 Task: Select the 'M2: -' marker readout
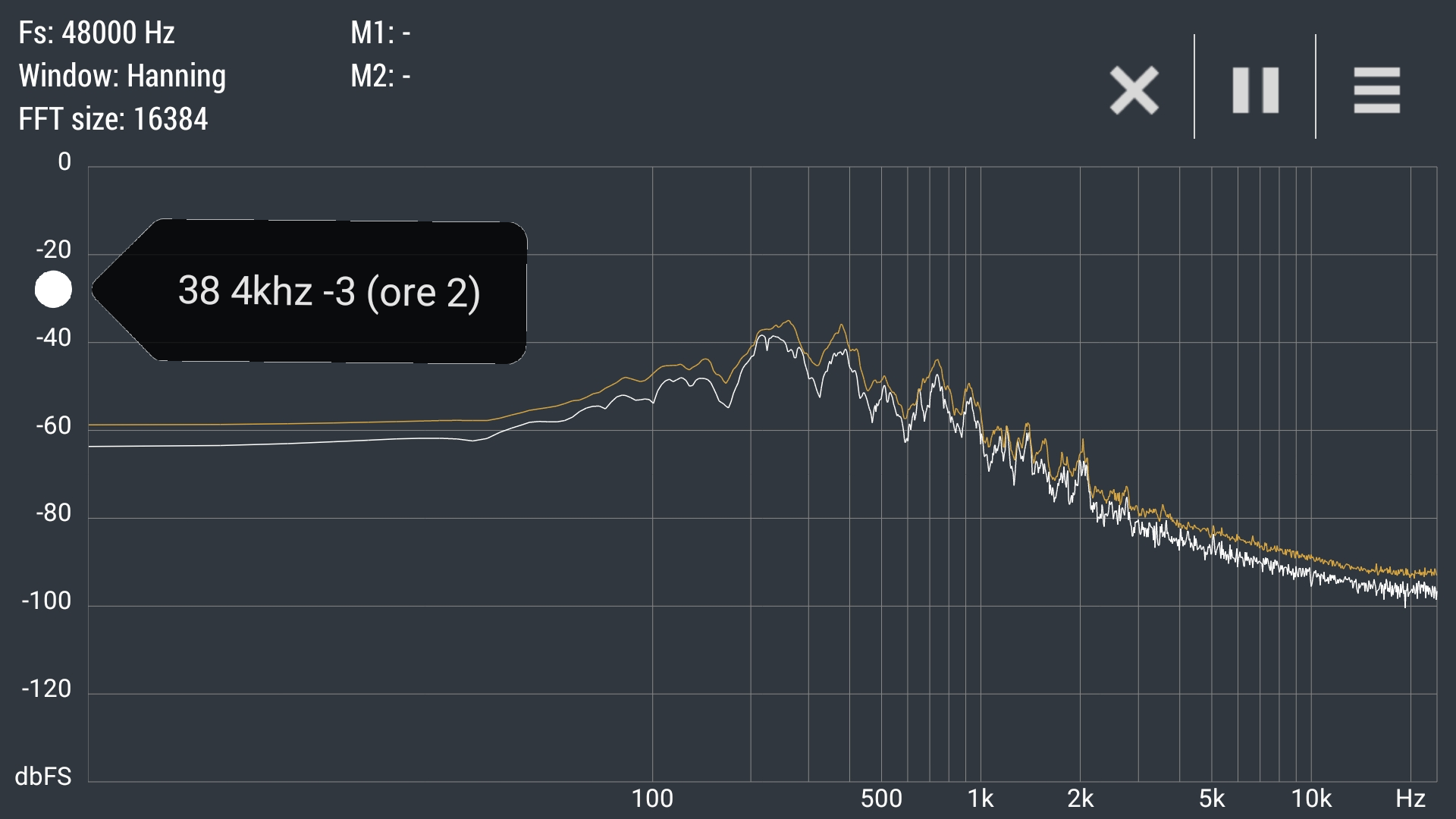click(x=380, y=76)
